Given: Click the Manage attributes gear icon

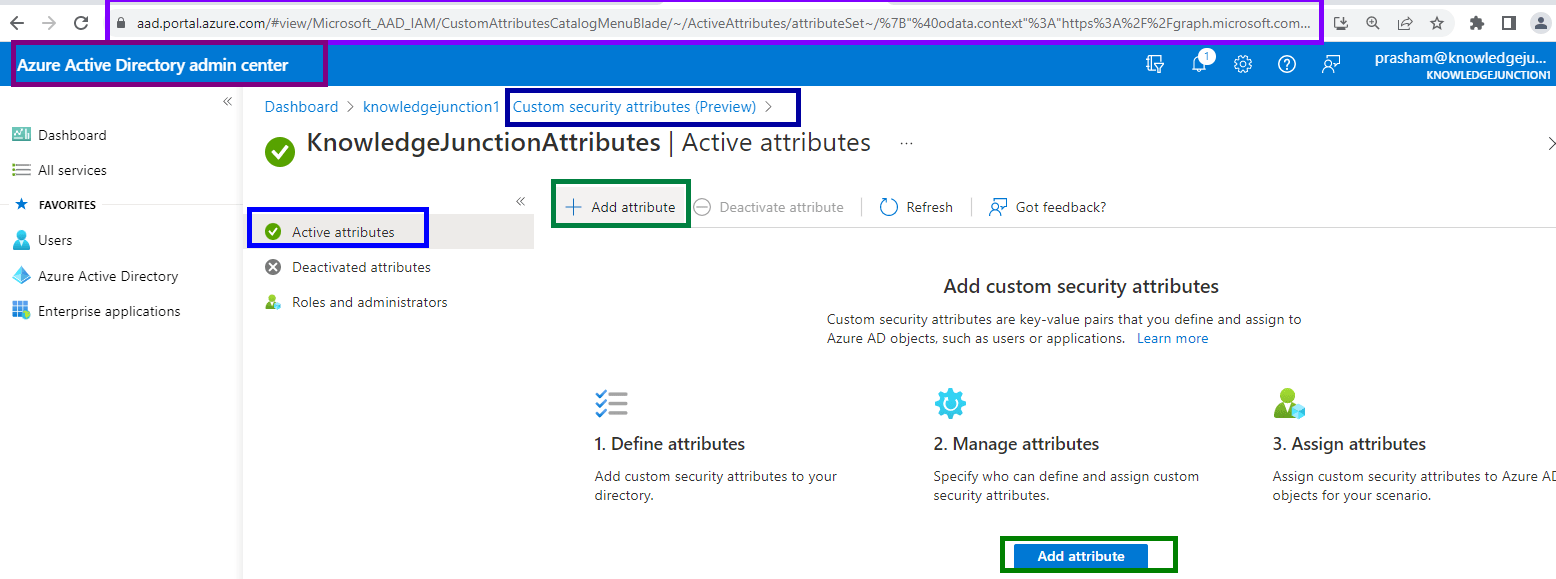Looking at the screenshot, I should pyautogui.click(x=950, y=403).
